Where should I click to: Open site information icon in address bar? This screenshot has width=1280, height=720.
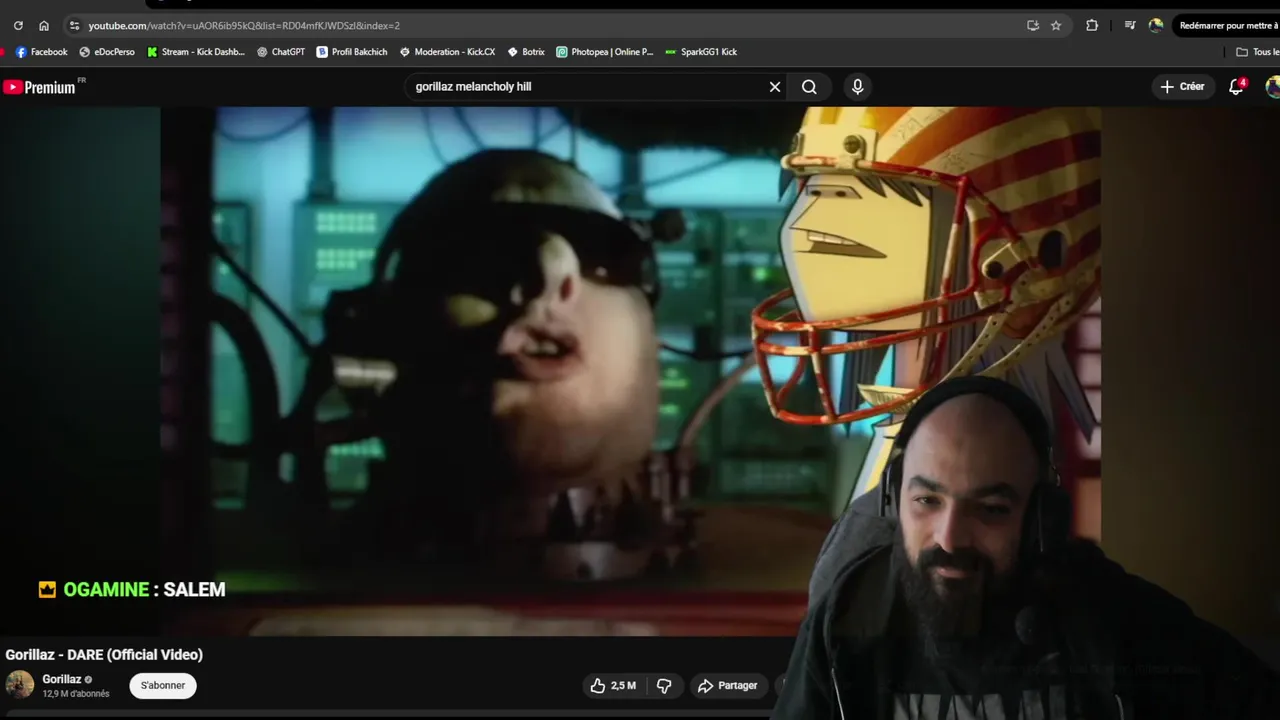tap(74, 26)
